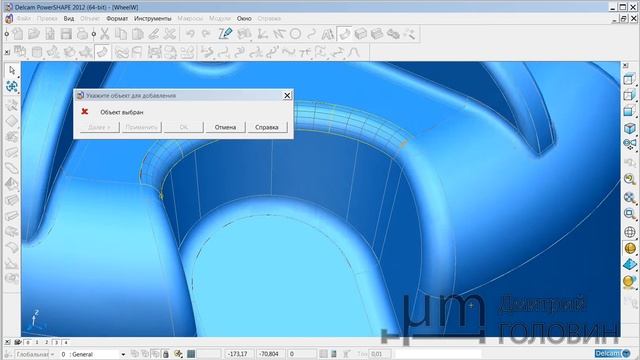Click the Print icon
Screen dimensions: 640x360
tap(82, 34)
